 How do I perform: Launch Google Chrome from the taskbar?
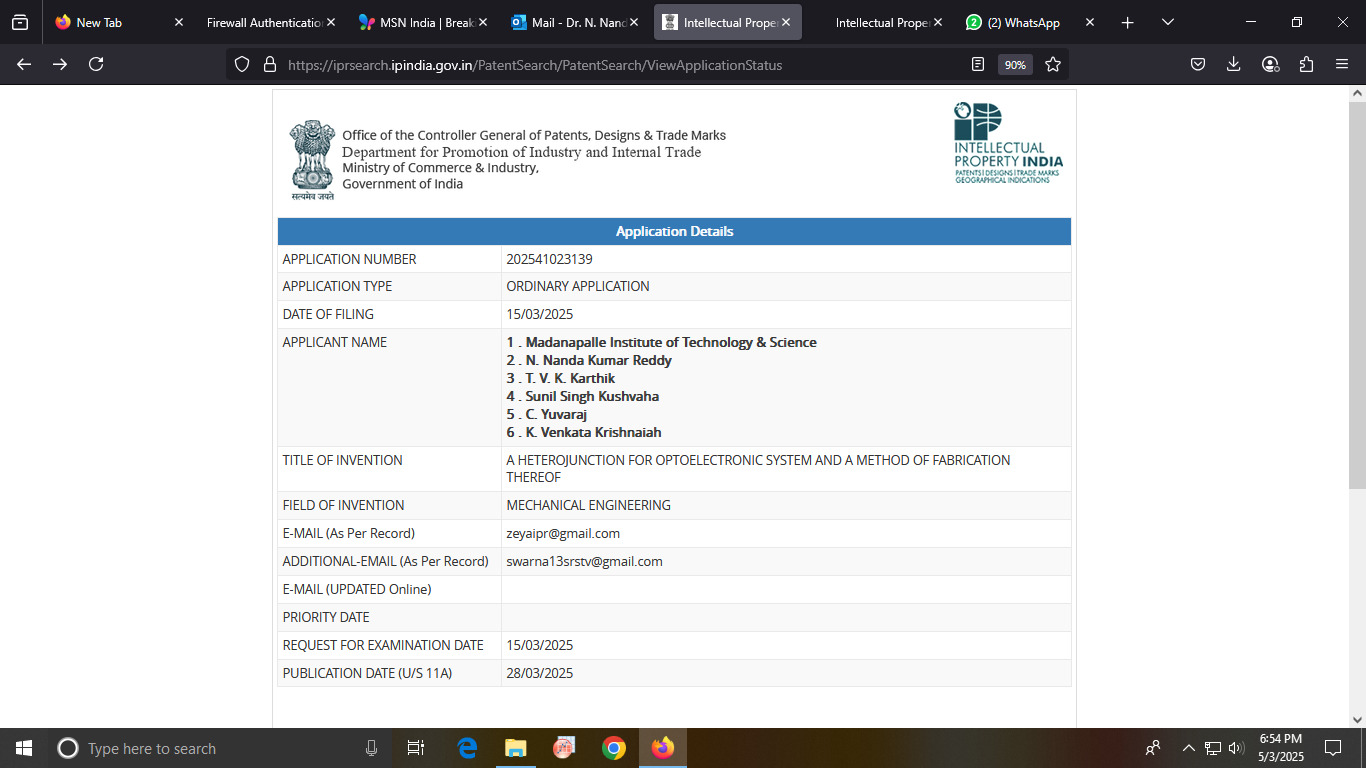614,748
